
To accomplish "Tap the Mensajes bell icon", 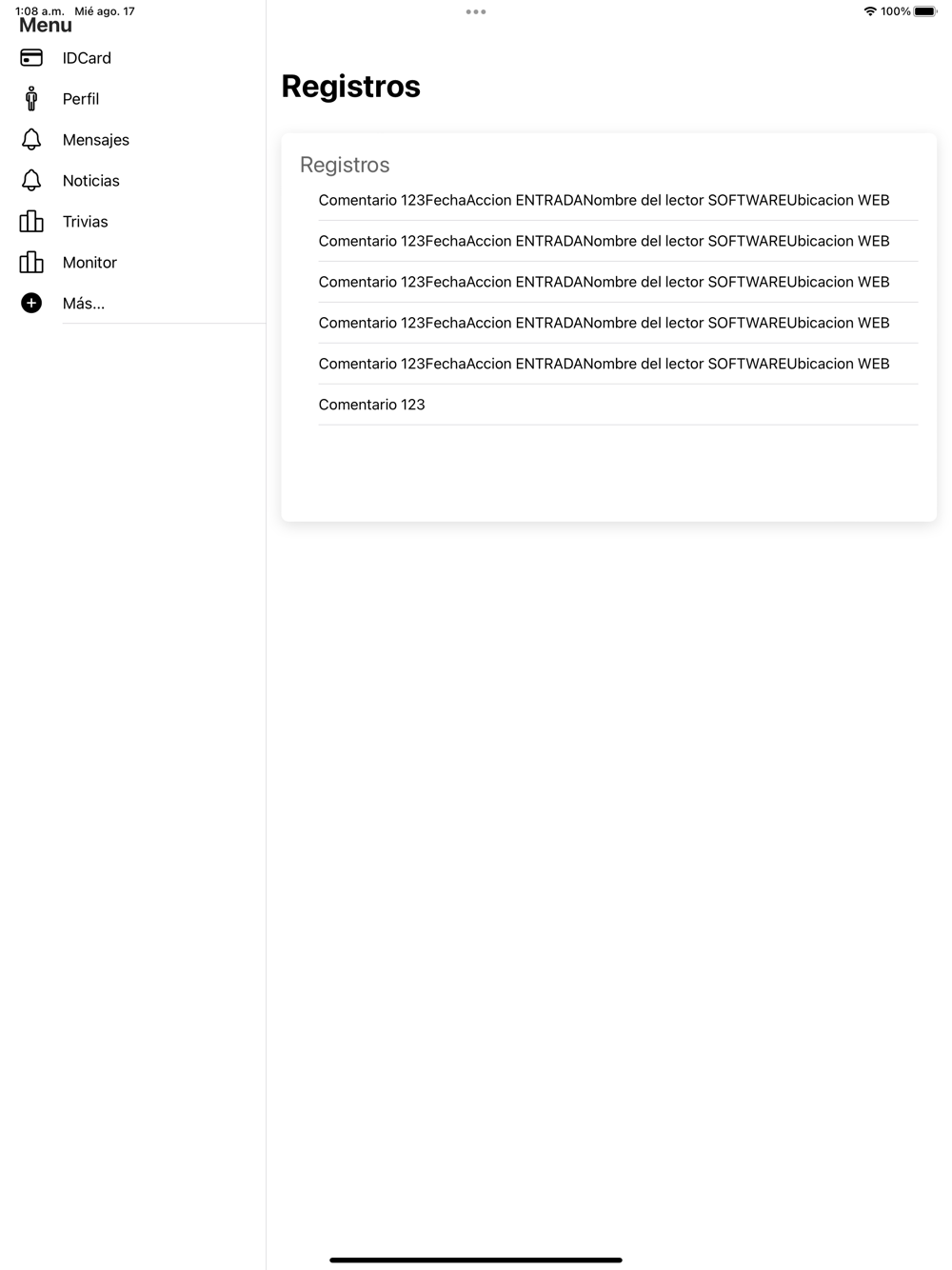I will click(31, 140).
